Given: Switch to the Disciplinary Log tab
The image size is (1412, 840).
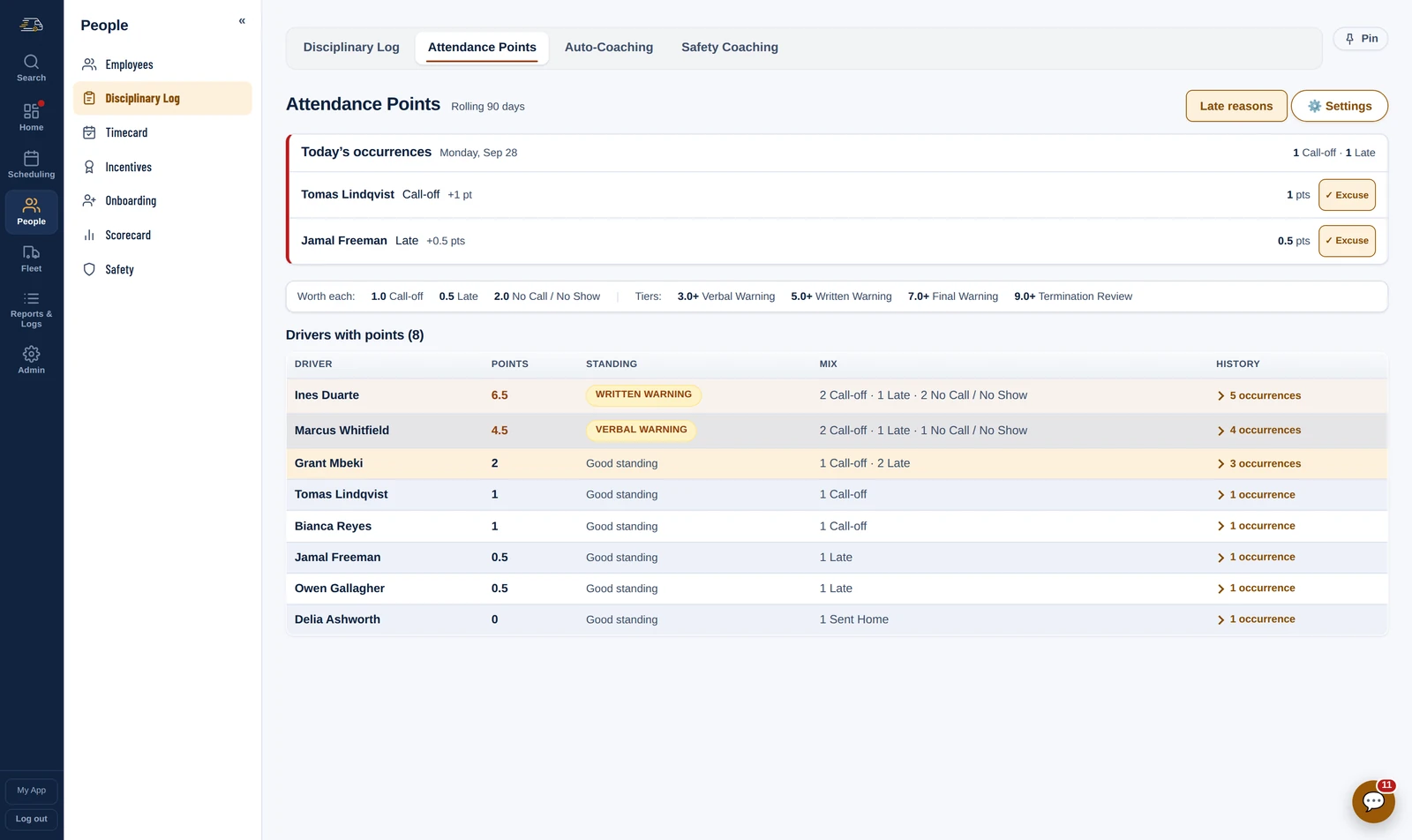Looking at the screenshot, I should click(x=351, y=48).
